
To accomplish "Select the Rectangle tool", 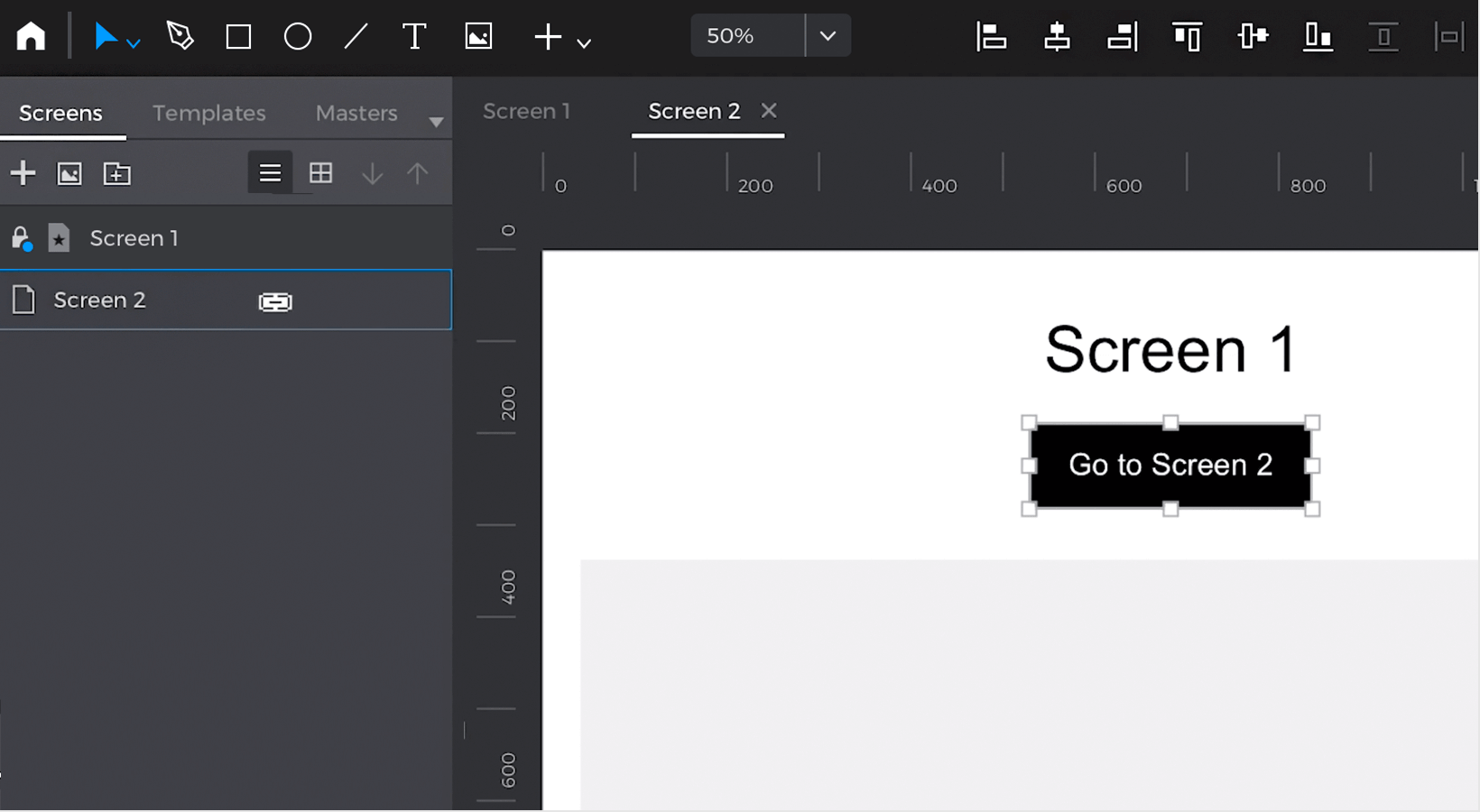I will coord(238,36).
